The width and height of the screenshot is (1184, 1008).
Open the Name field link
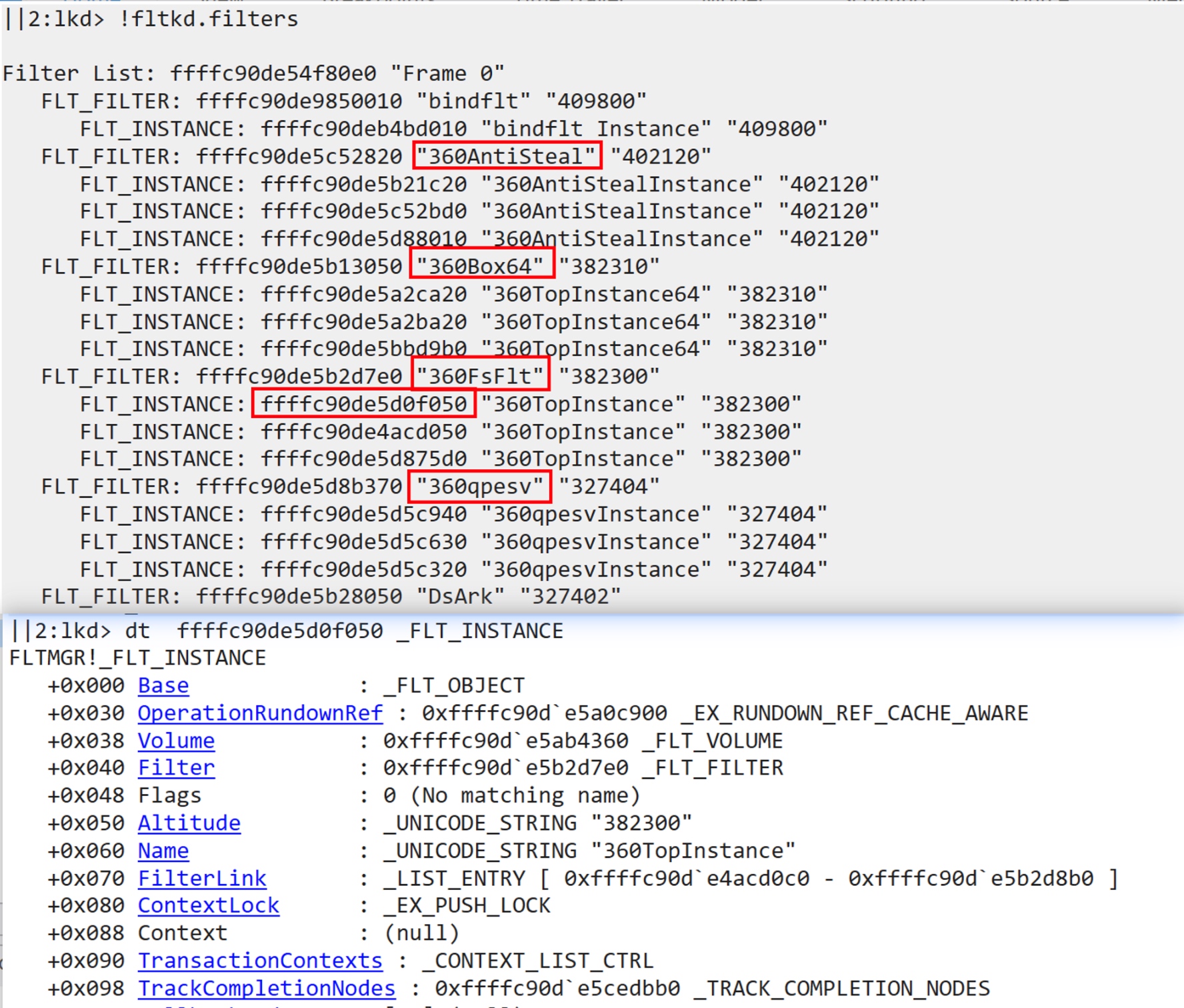tap(163, 851)
